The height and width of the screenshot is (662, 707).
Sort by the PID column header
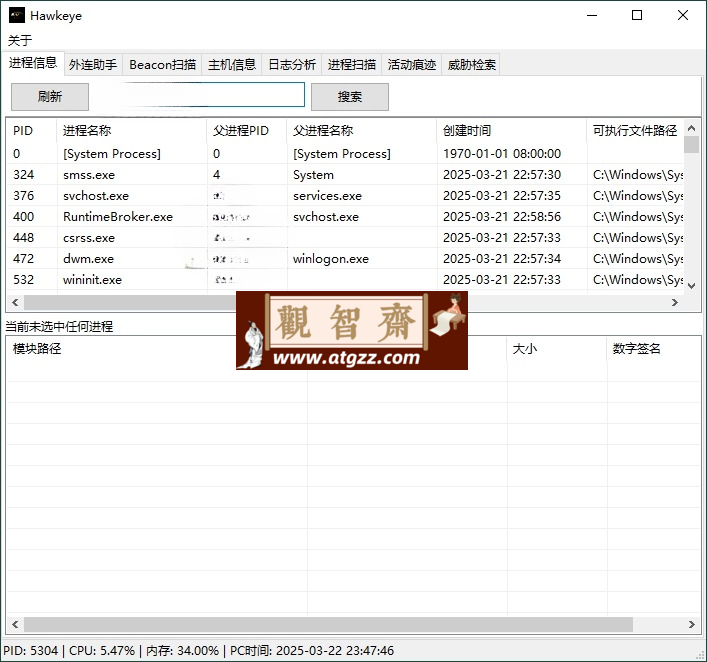31,131
